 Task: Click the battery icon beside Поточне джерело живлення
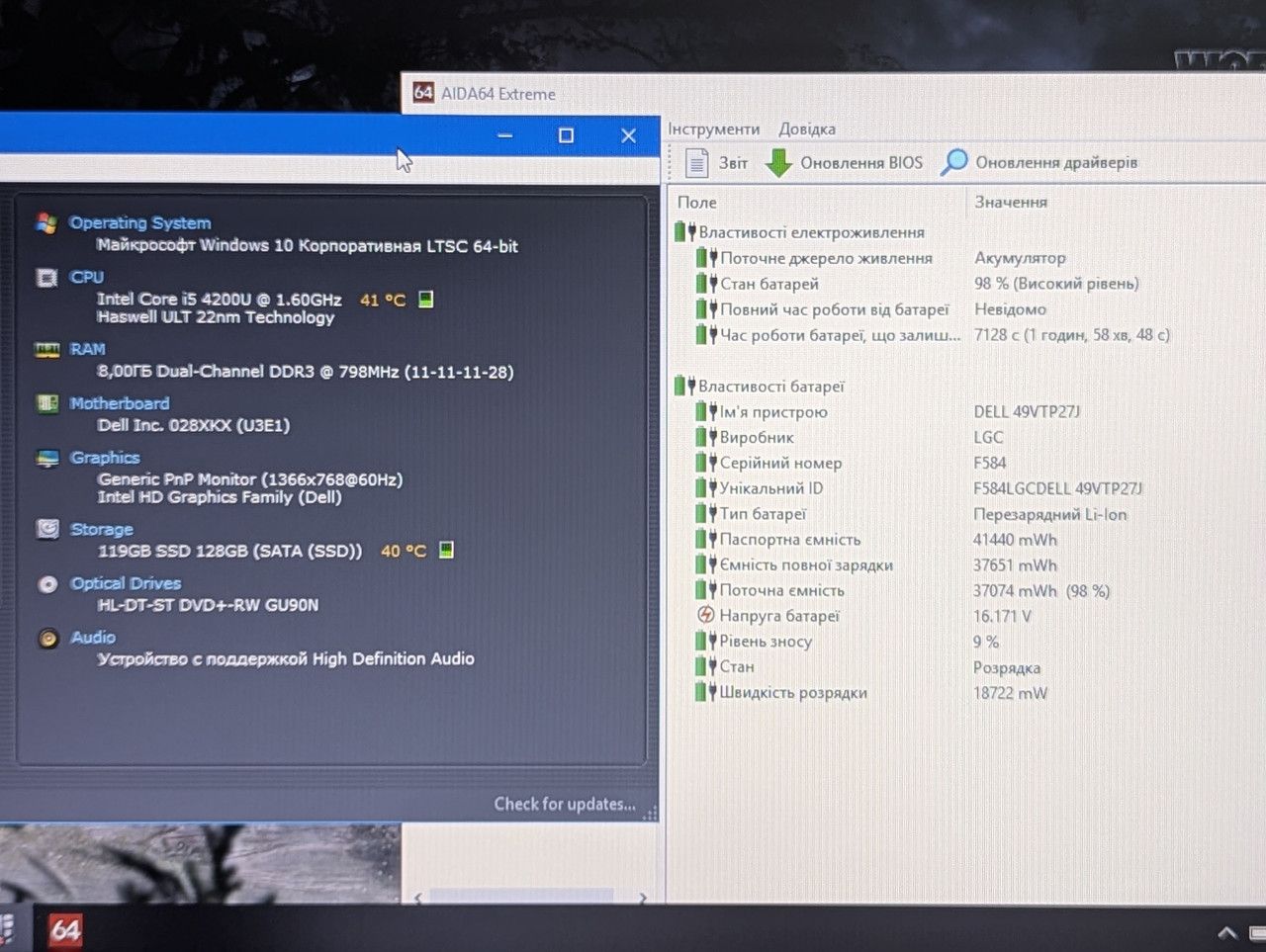[x=706, y=258]
